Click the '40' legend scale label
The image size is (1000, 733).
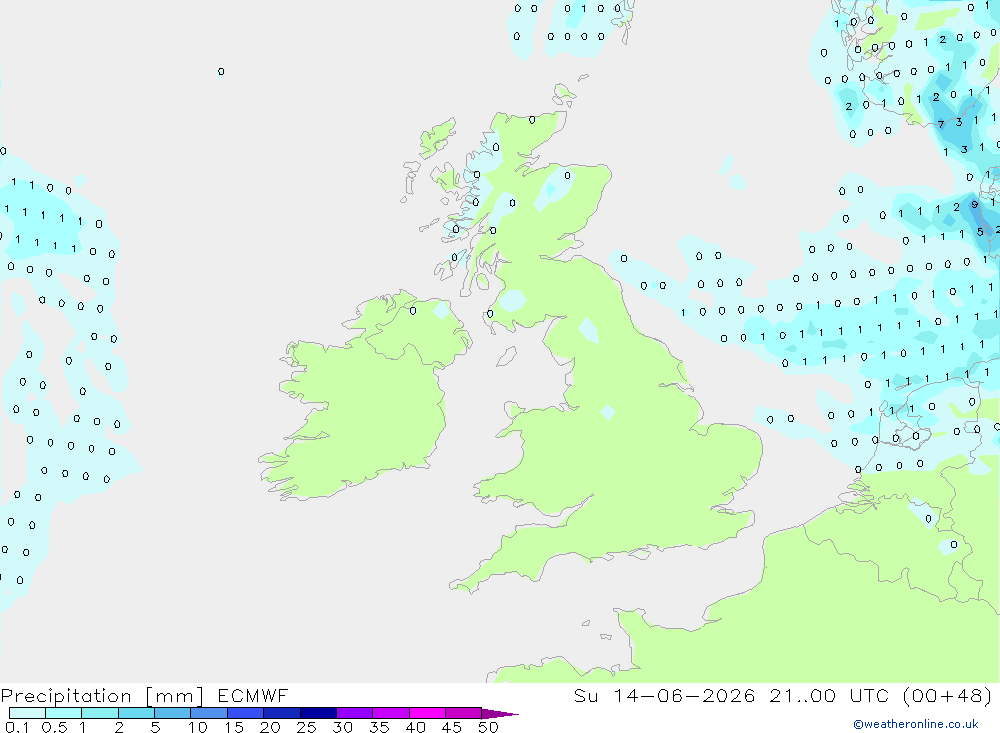(x=415, y=727)
